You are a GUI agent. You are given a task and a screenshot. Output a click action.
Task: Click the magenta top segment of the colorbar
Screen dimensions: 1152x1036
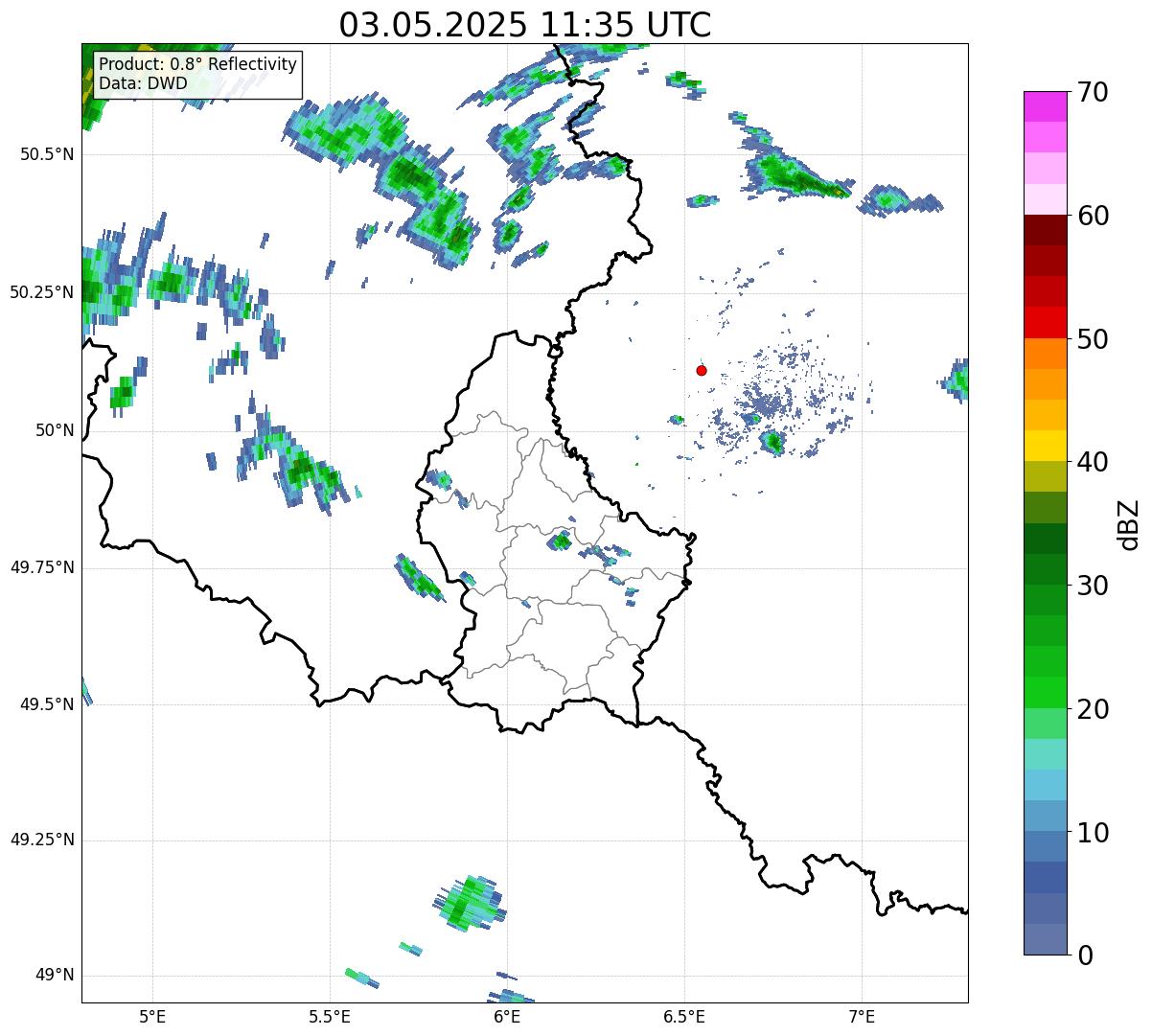click(x=1046, y=106)
